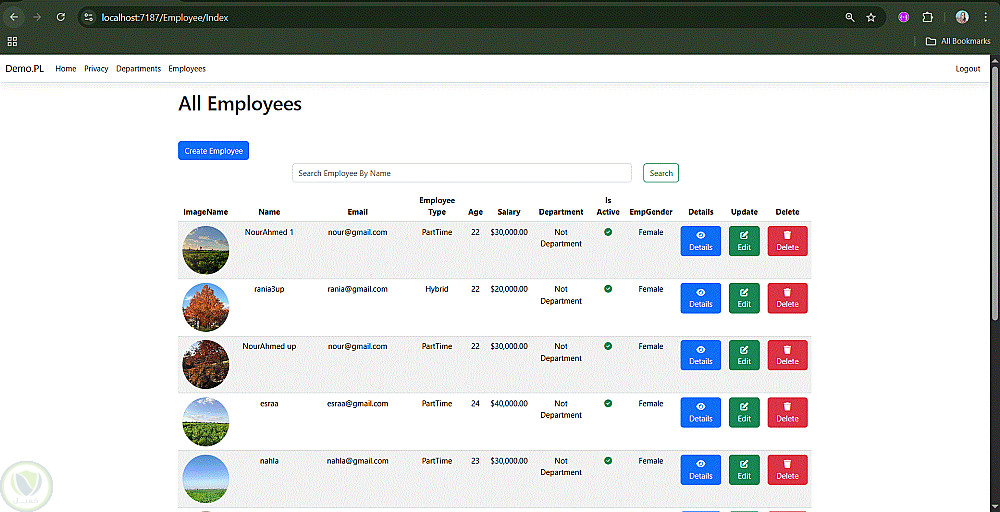Delete the employee named esraa
Image resolution: width=1000 pixels, height=512 pixels.
(x=787, y=412)
